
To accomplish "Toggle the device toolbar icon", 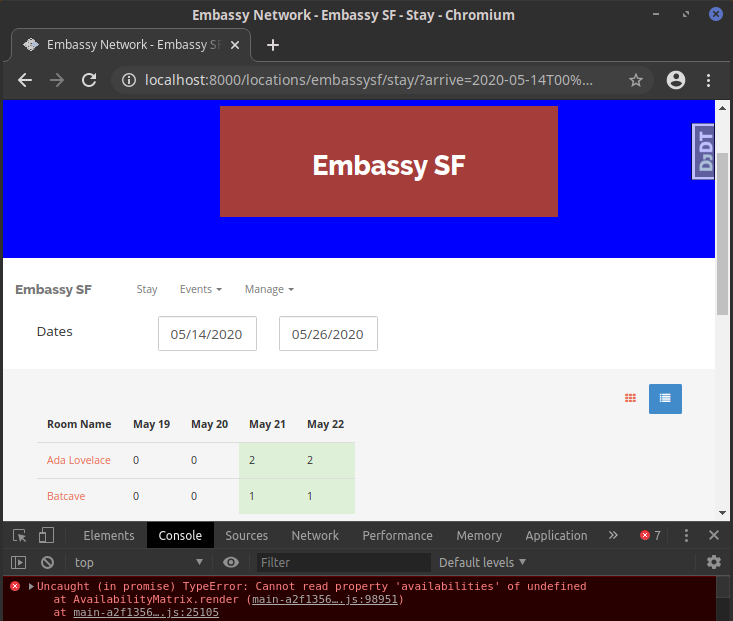I will tap(47, 536).
